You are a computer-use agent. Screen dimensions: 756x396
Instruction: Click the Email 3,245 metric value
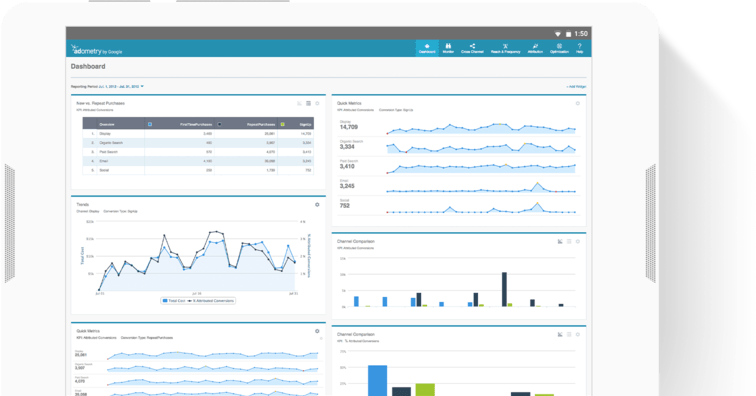coord(347,186)
